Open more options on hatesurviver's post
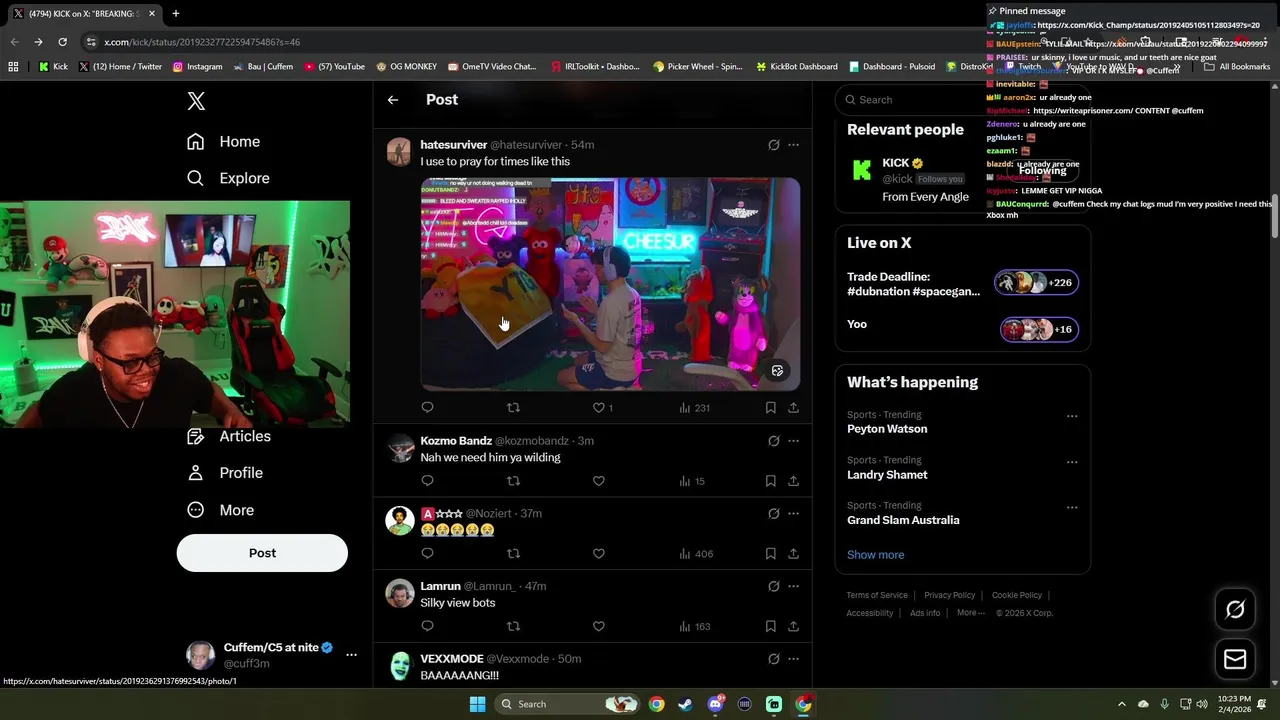Viewport: 1280px width, 720px height. coord(793,145)
